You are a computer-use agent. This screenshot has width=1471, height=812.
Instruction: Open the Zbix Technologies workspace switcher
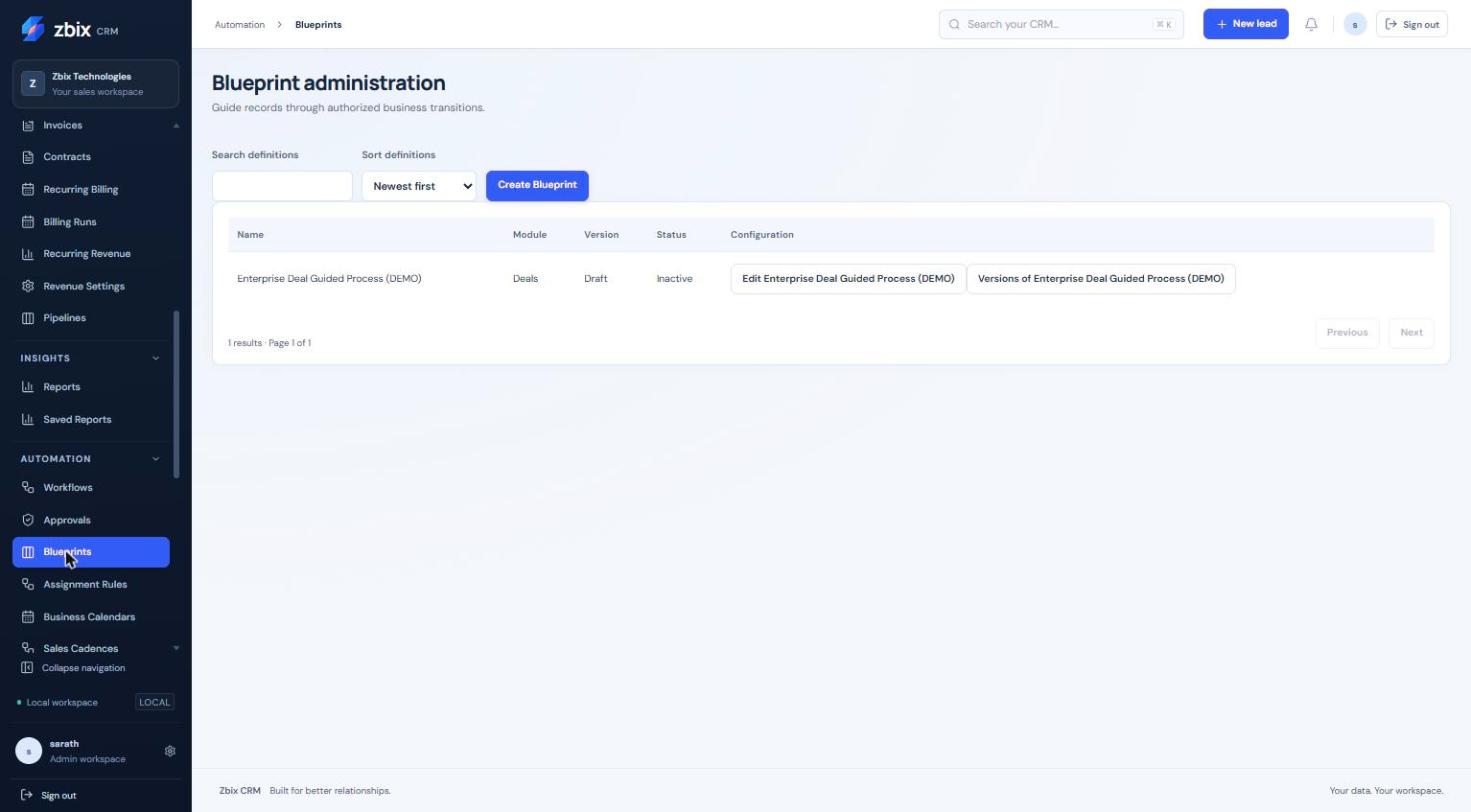click(x=96, y=83)
